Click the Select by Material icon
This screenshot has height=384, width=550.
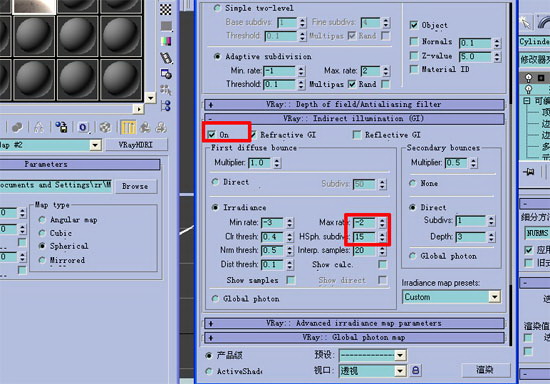166,90
